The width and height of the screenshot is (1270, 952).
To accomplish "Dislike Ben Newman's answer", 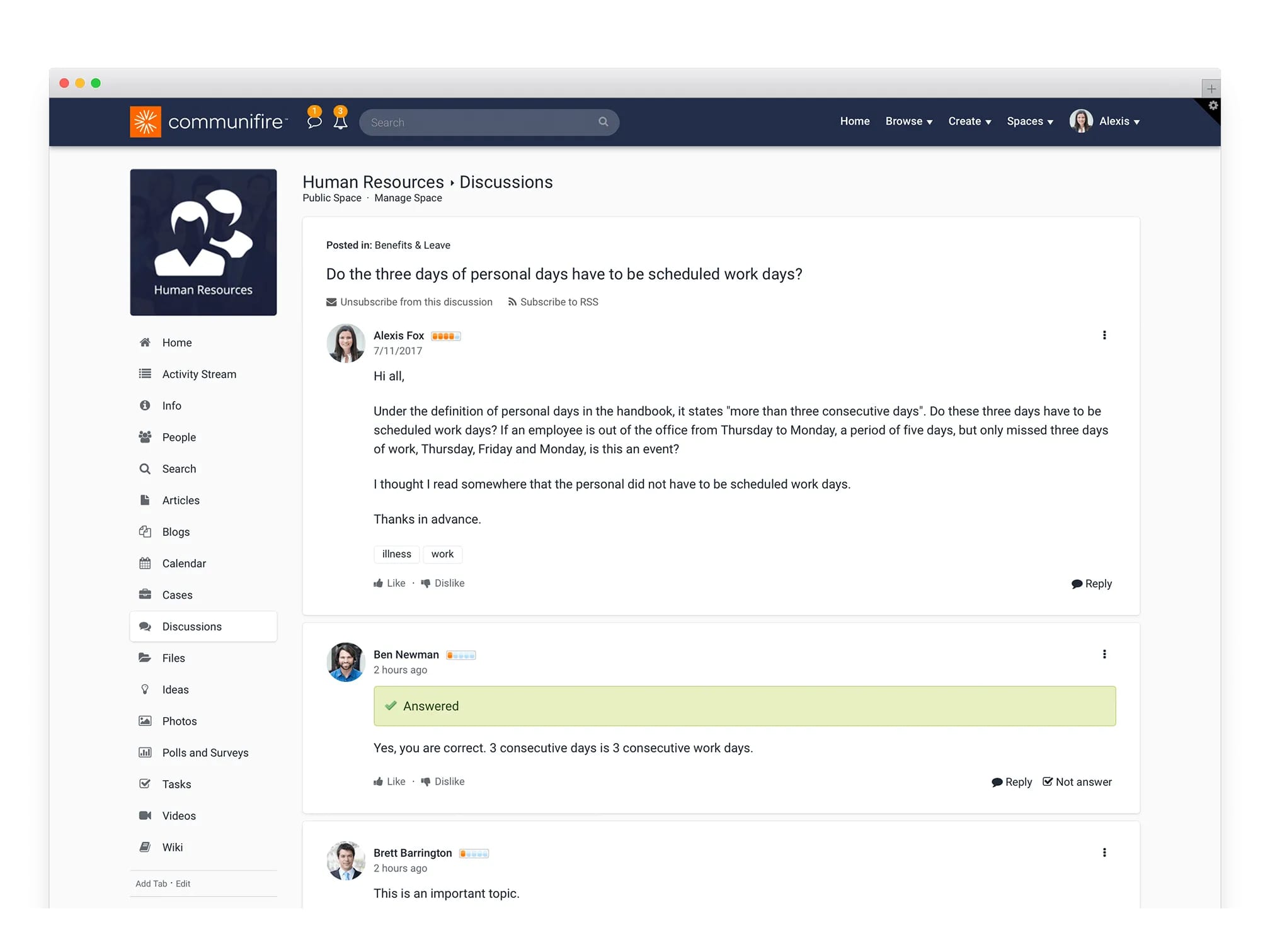I will pos(443,782).
